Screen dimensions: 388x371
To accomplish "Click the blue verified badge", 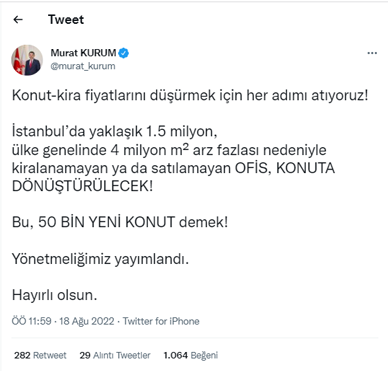I will [x=123, y=53].
